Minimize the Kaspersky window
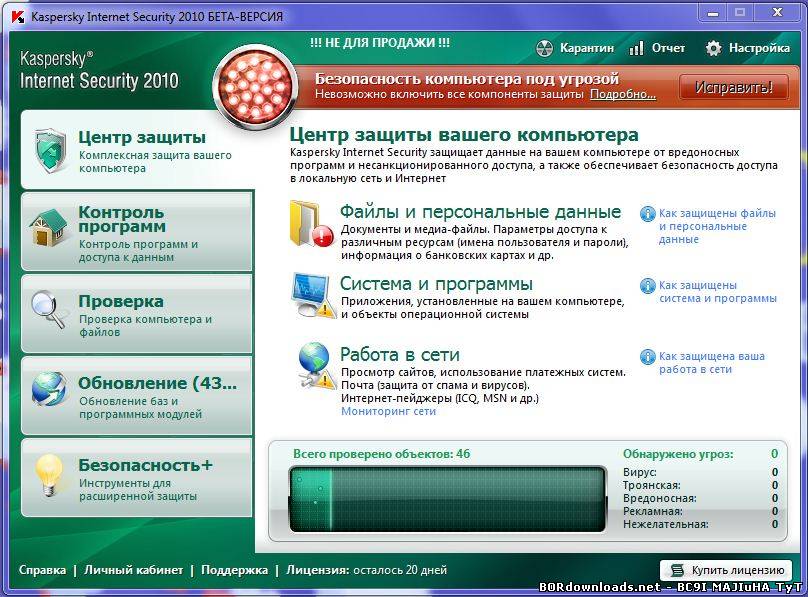Image resolution: width=808 pixels, height=597 pixels. pyautogui.click(x=713, y=13)
